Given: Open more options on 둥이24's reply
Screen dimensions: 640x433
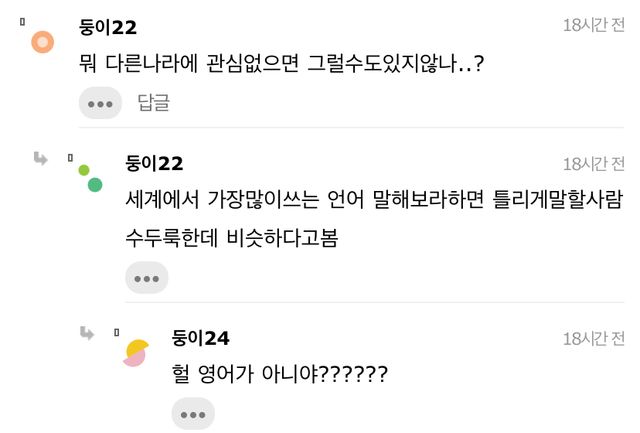Looking at the screenshot, I should point(193,413).
